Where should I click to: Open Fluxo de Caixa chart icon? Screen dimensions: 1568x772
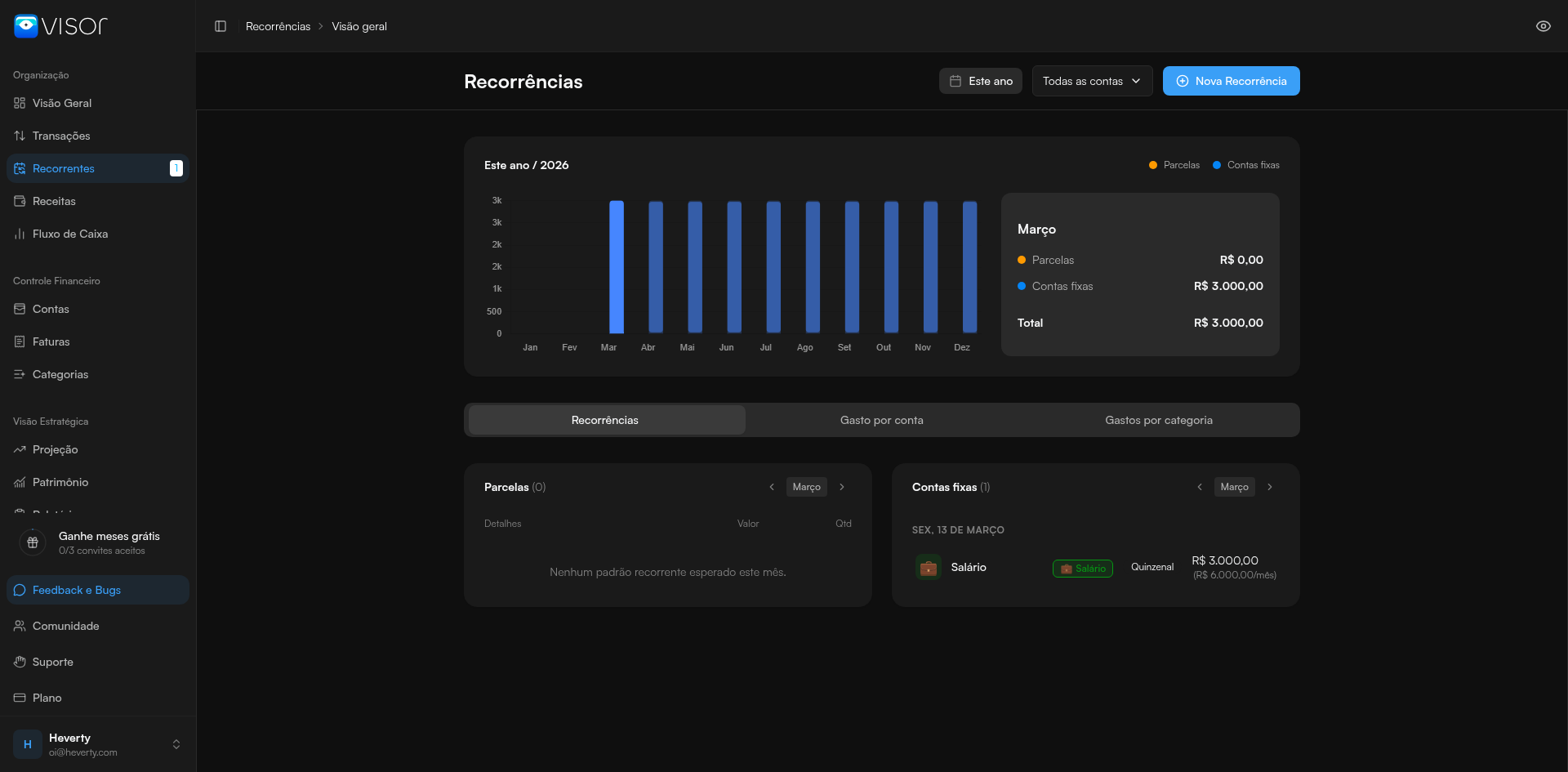pyautogui.click(x=20, y=234)
